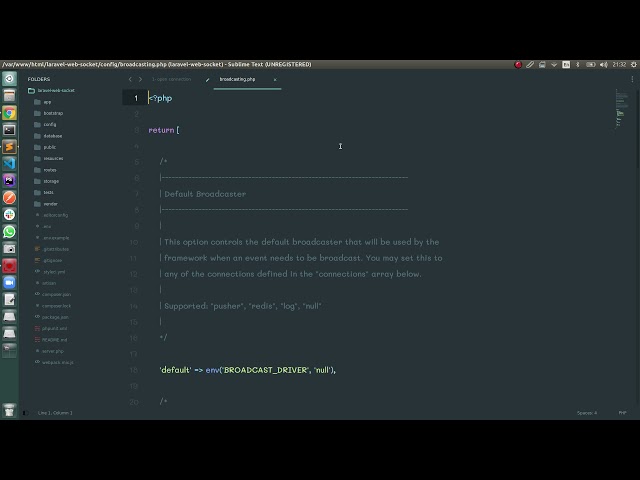Click the Sublime Text icon in the dock
Viewport: 640px width, 480px height.
point(9,147)
